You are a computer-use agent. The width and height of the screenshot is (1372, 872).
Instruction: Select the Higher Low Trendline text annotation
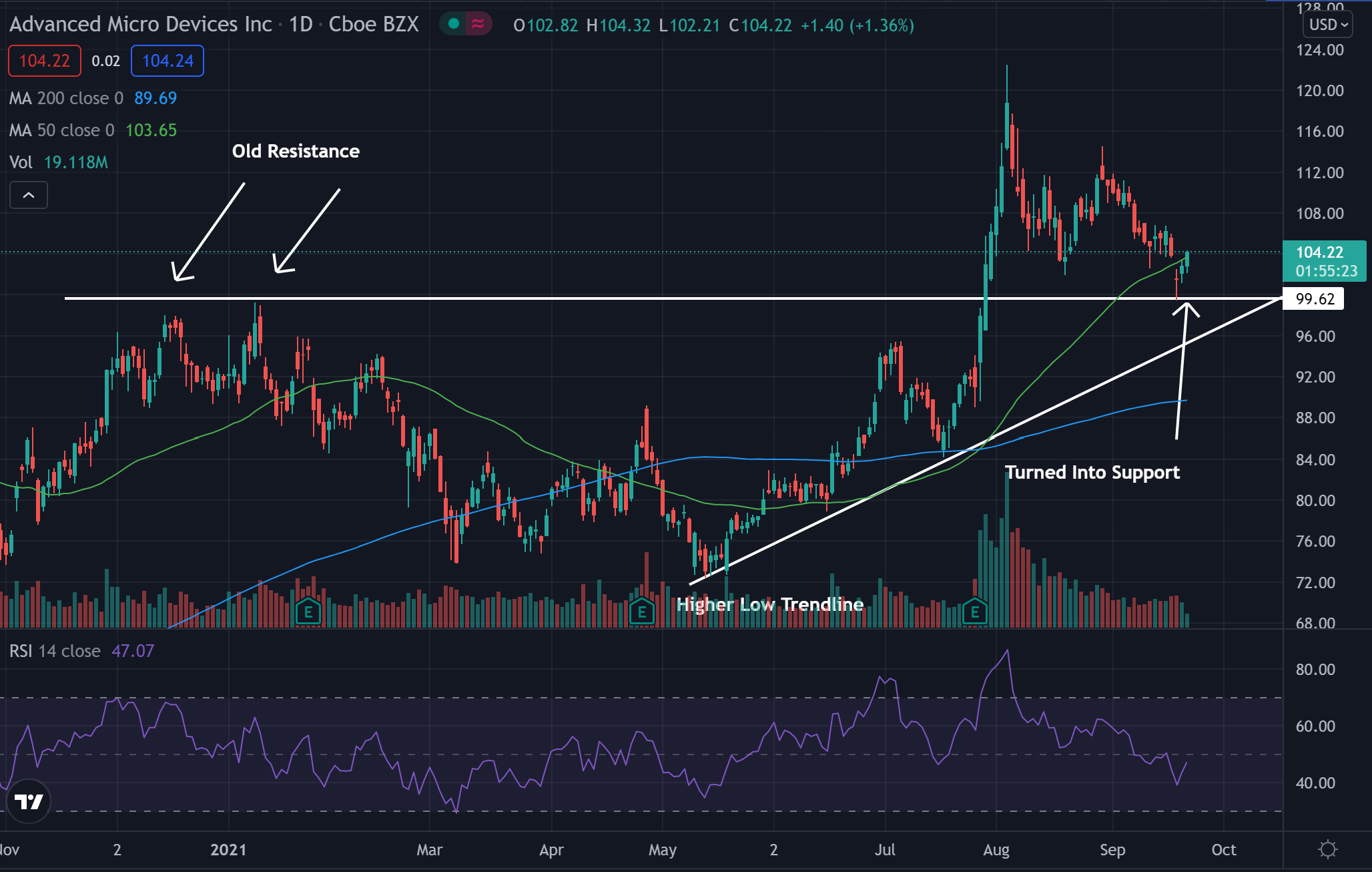pos(770,604)
